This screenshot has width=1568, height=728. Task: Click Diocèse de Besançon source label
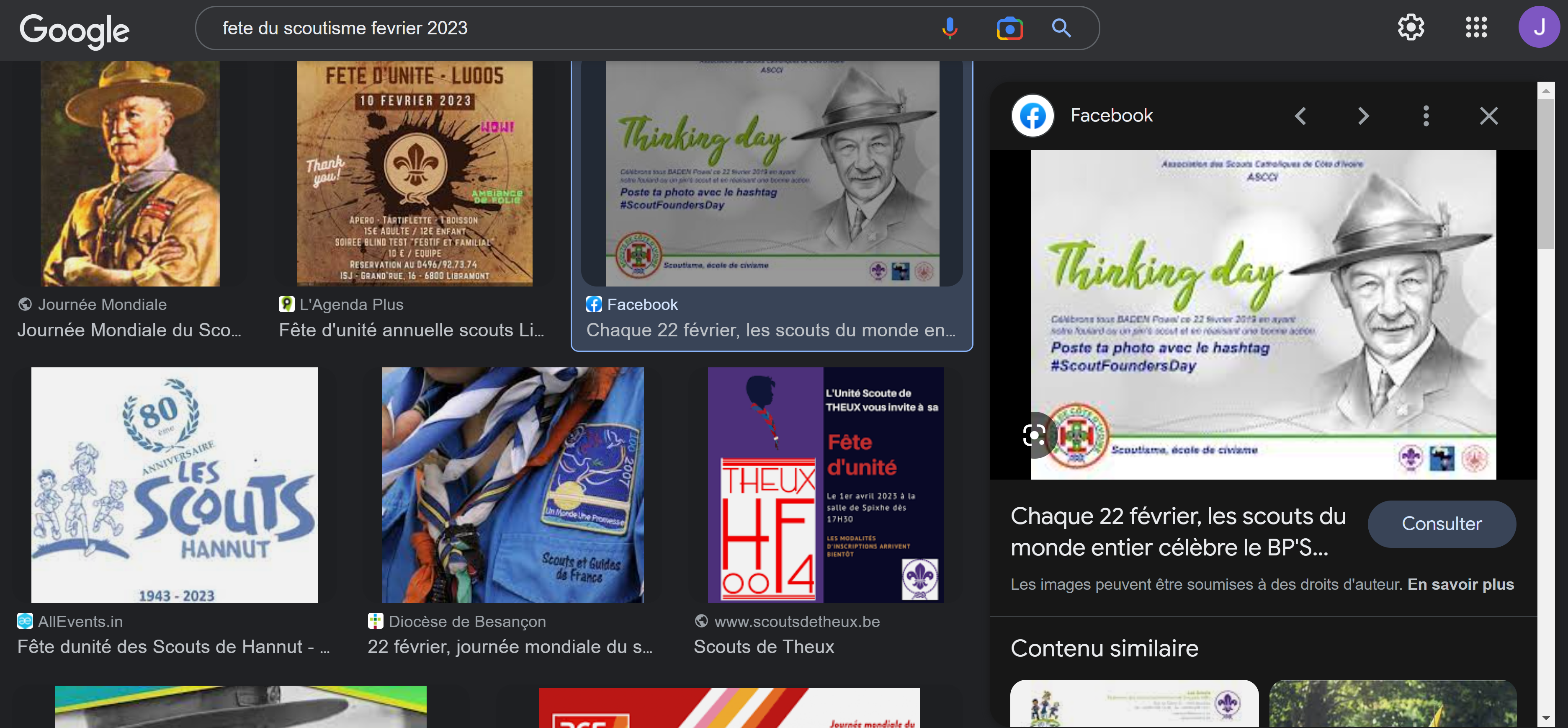[x=467, y=621]
